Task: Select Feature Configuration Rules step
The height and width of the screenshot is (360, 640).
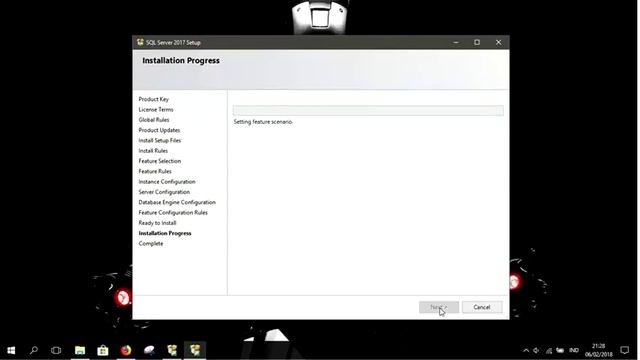Action: pos(173,213)
